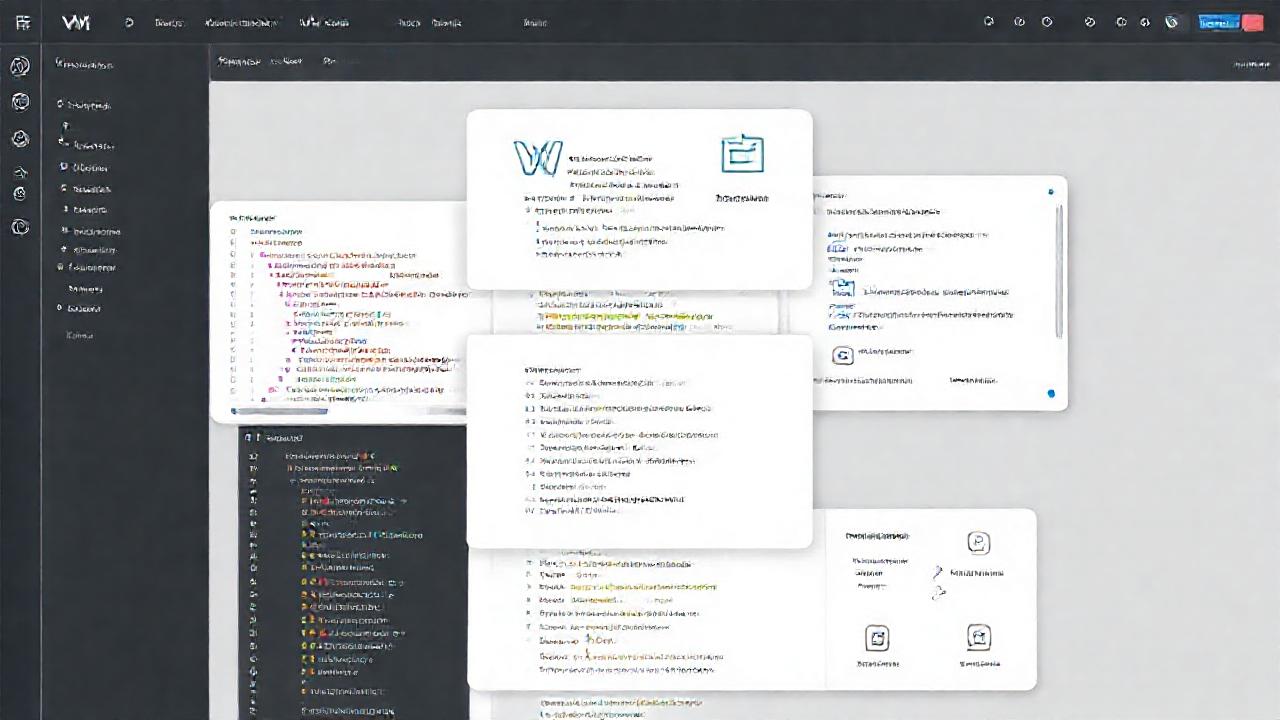
Task: Click horizontal scrollbar under light code card
Action: [281, 411]
